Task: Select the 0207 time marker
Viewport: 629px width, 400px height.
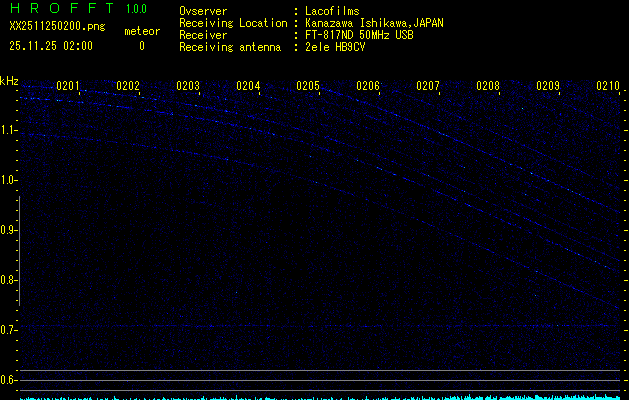Action: pos(428,86)
